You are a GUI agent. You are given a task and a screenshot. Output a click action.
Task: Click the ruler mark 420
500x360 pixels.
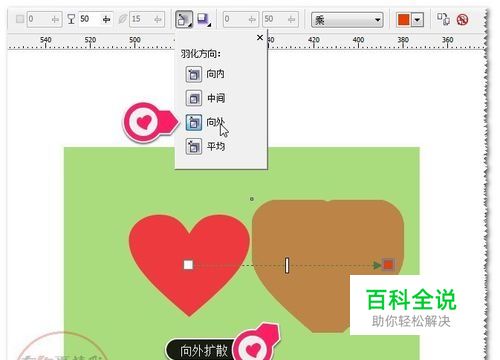(314, 40)
